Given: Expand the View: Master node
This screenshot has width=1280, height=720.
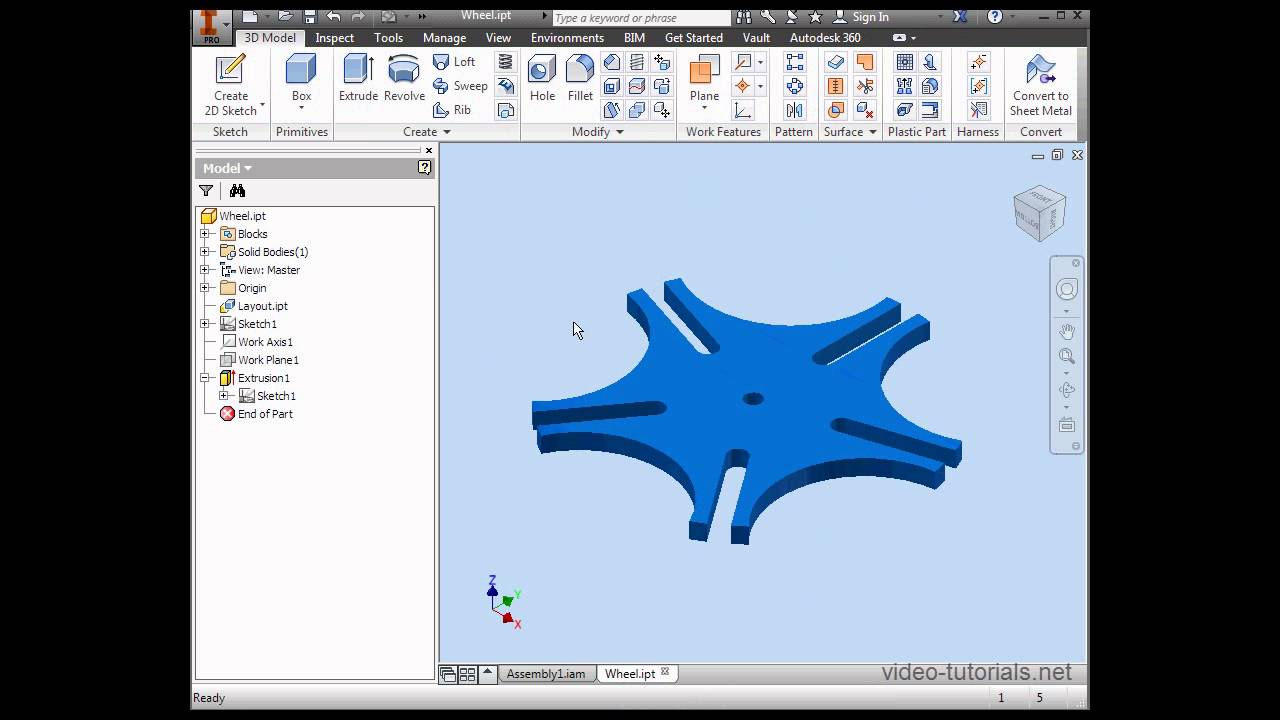Looking at the screenshot, I should [x=205, y=270].
